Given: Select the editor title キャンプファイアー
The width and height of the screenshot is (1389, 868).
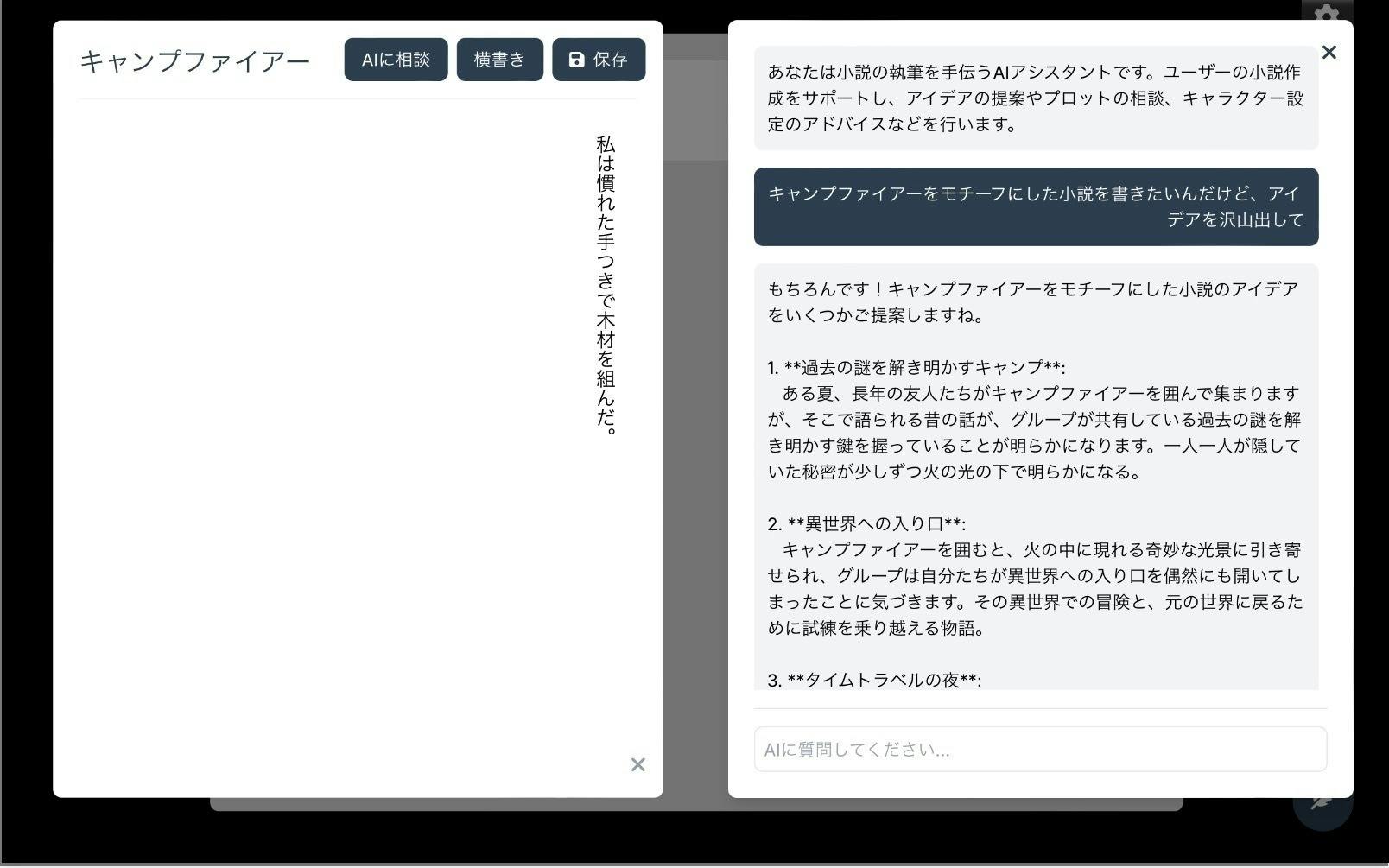Looking at the screenshot, I should point(195,60).
